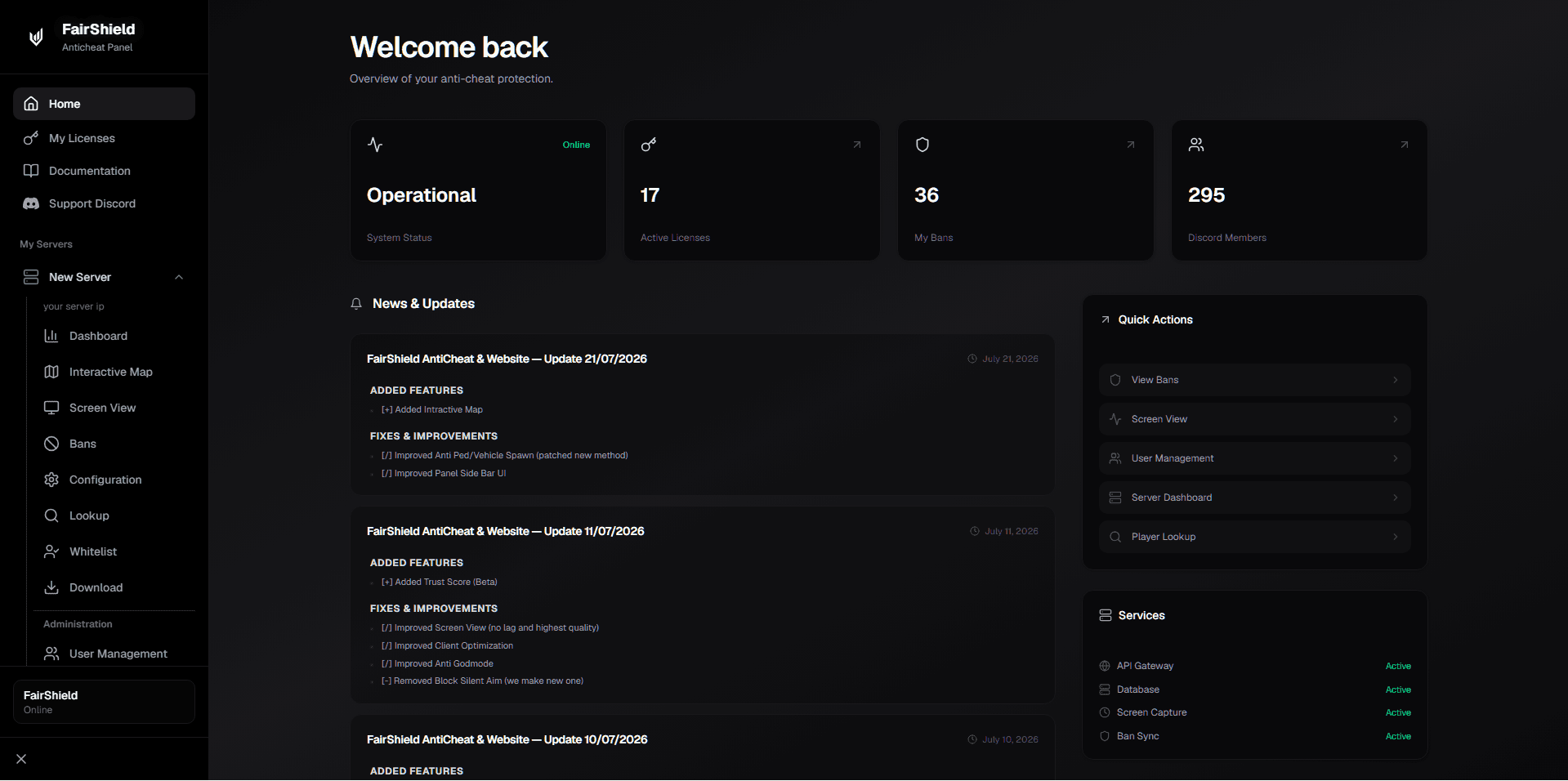Open My Licenses in the sidebar
This screenshot has height=781, width=1568.
[104, 138]
